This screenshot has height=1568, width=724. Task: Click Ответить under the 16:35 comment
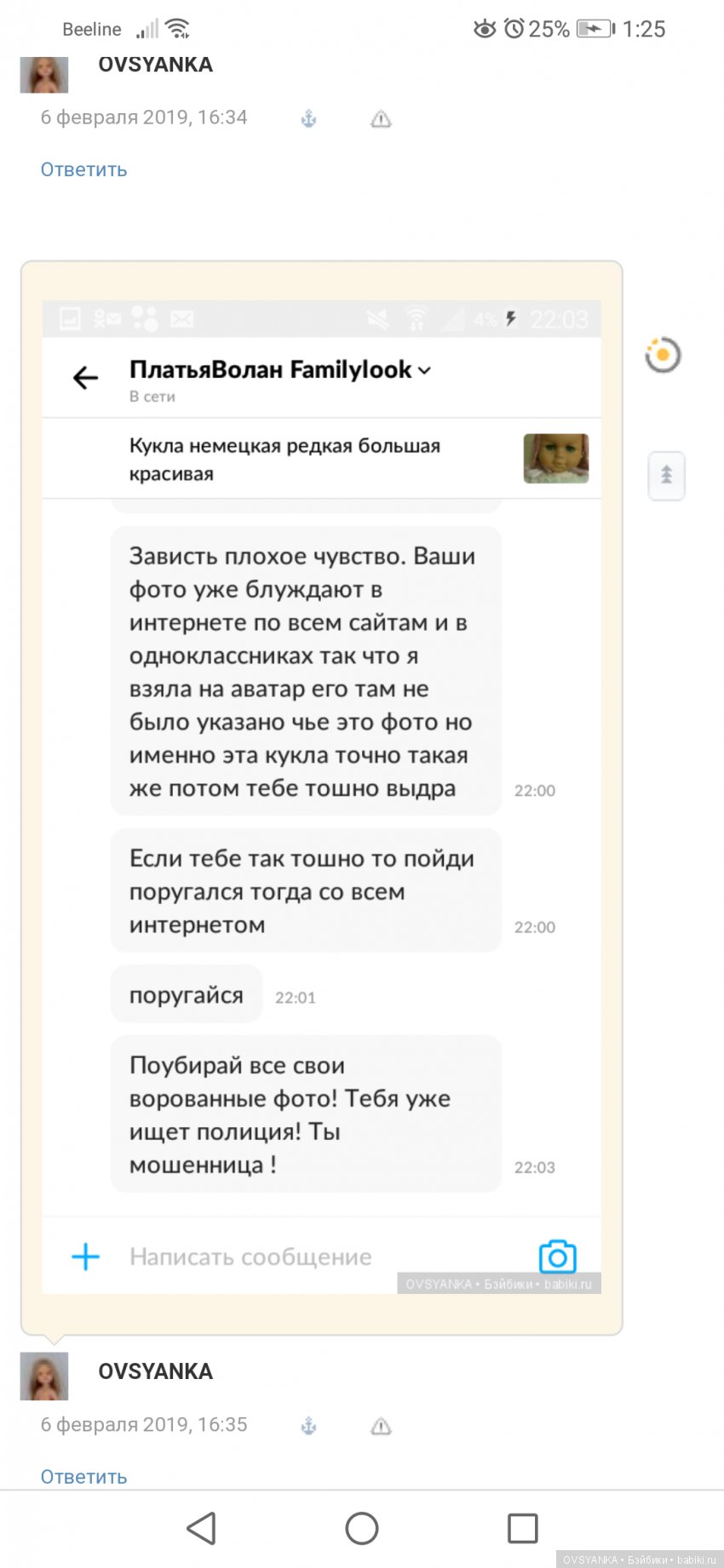[x=83, y=1476]
